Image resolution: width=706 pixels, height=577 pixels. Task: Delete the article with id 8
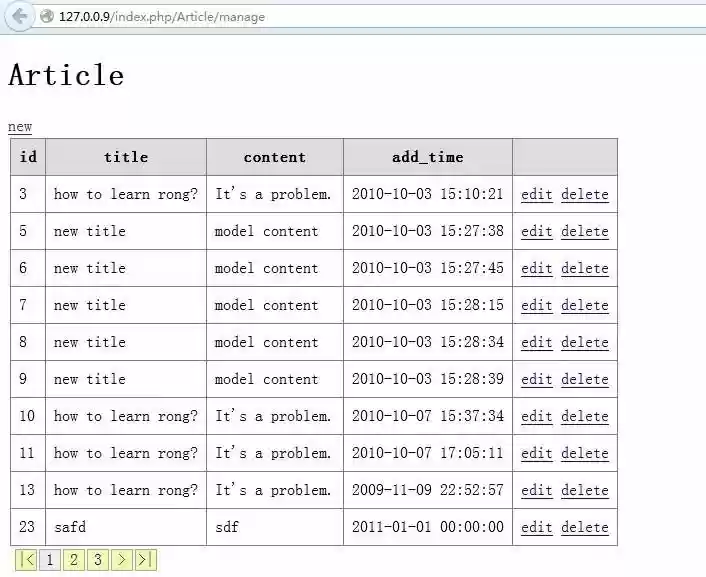585,342
